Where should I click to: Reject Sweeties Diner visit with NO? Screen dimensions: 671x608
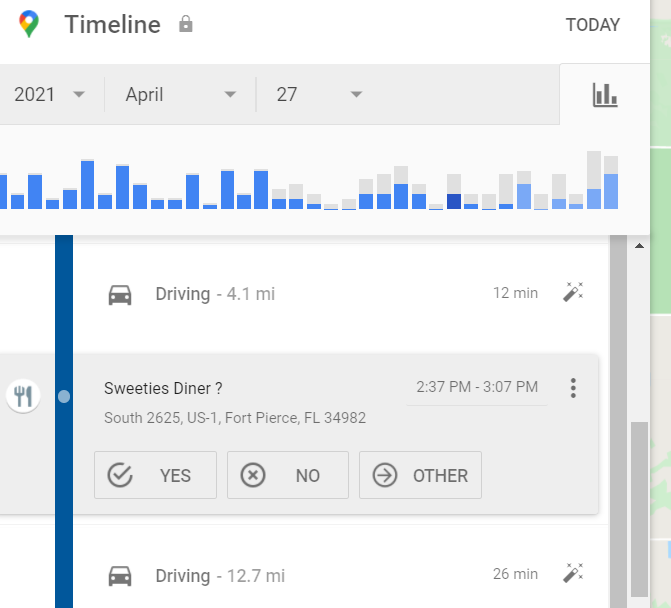click(287, 475)
